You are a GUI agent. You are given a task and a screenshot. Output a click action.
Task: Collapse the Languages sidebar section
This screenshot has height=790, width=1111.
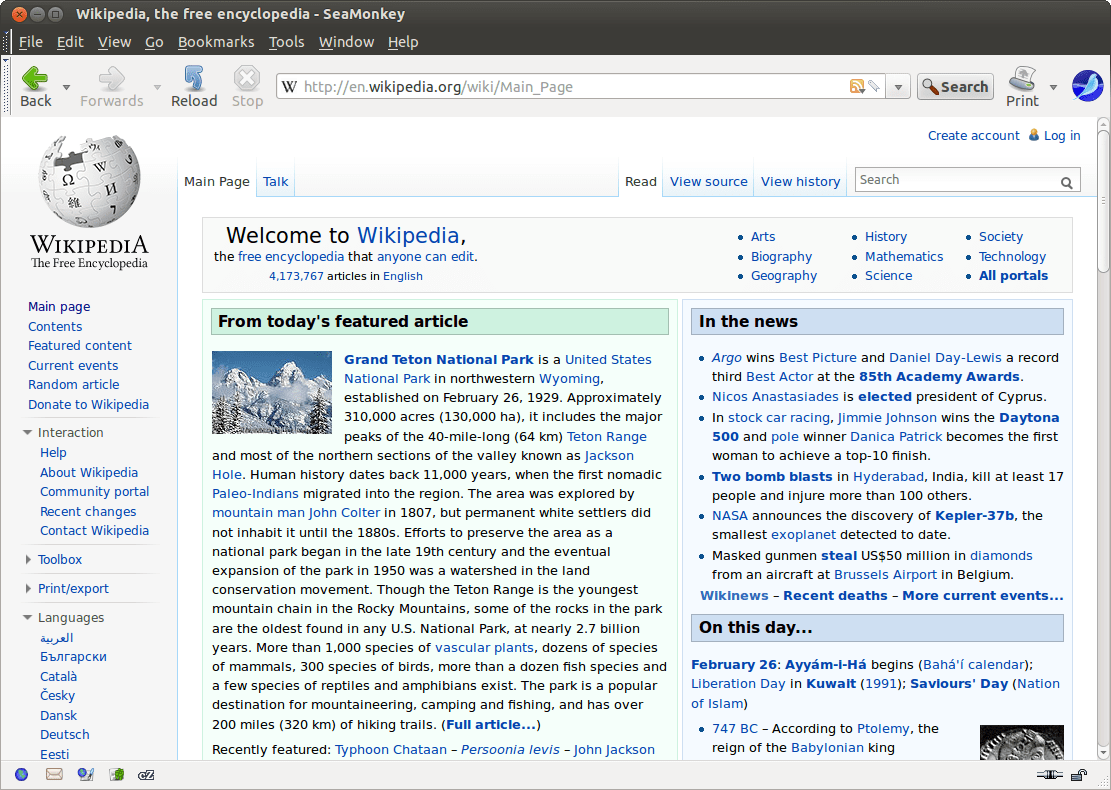point(28,618)
